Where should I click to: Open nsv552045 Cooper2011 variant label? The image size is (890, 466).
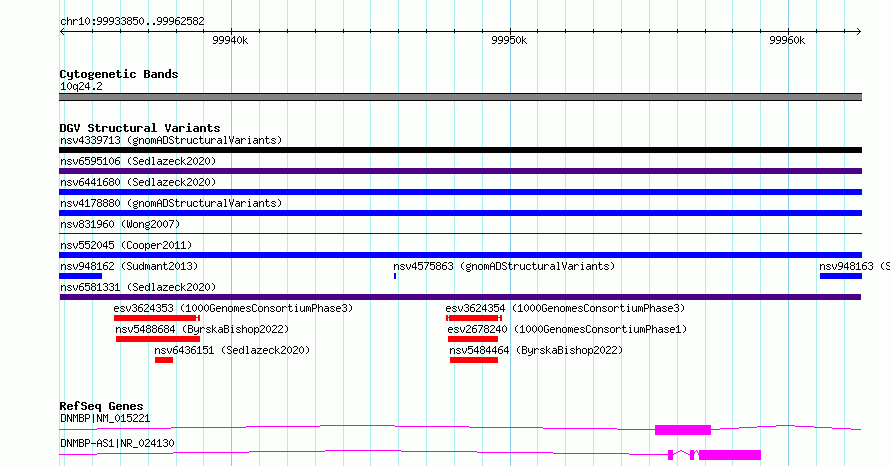pos(126,245)
